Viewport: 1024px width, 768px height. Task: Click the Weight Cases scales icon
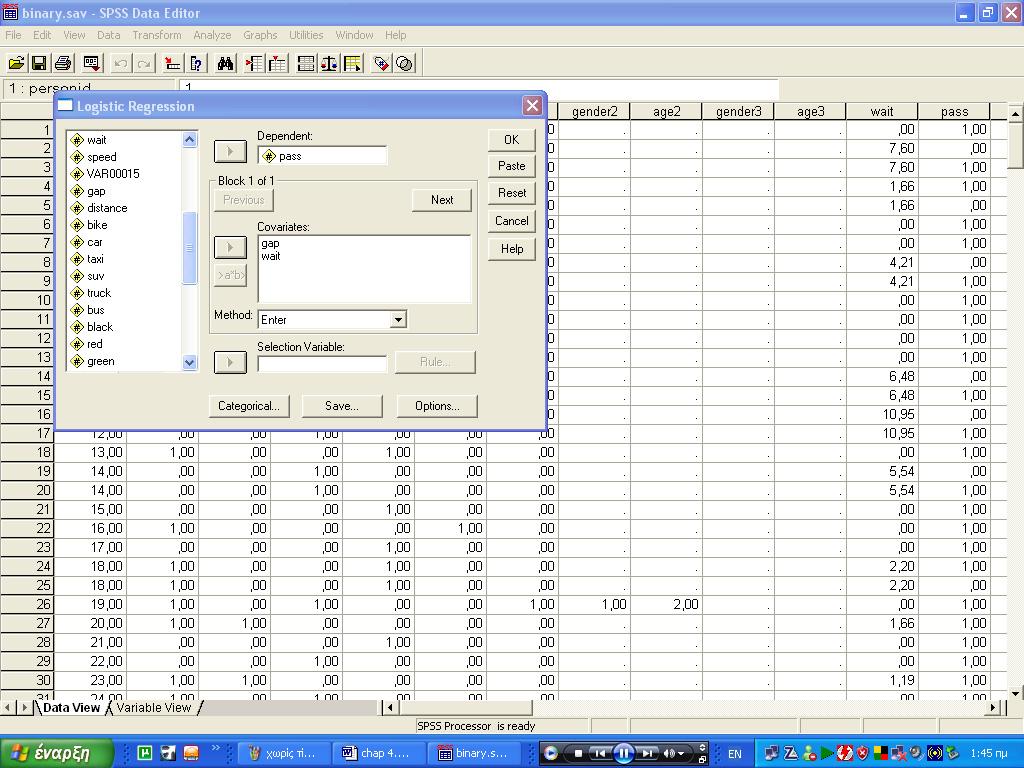[329, 63]
